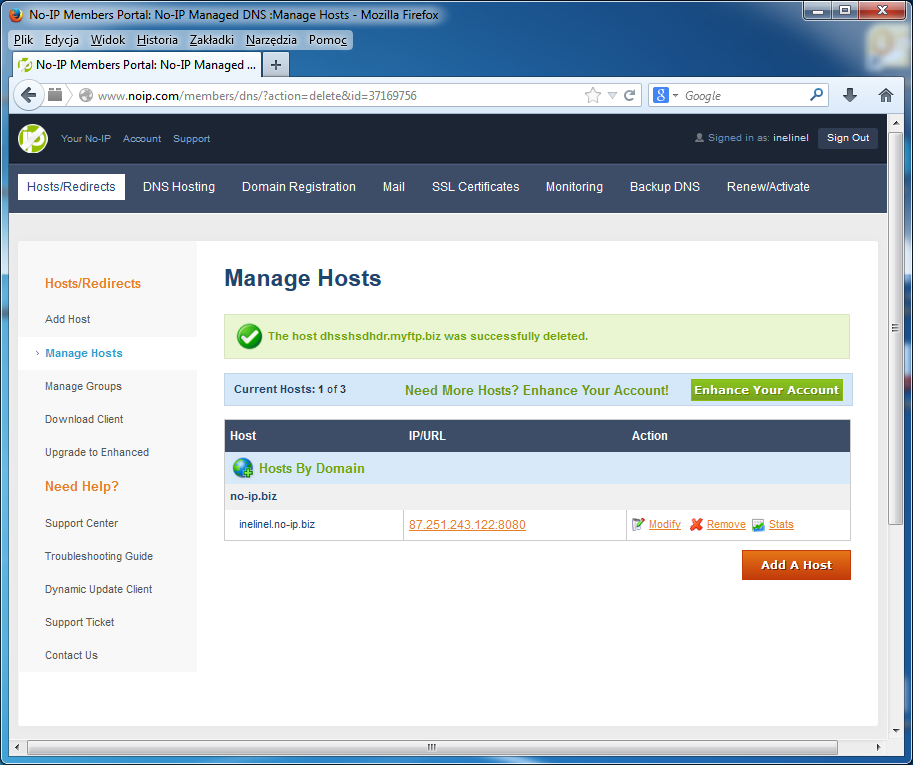Open Download Client sidebar link
The image size is (913, 765).
pyautogui.click(x=84, y=419)
